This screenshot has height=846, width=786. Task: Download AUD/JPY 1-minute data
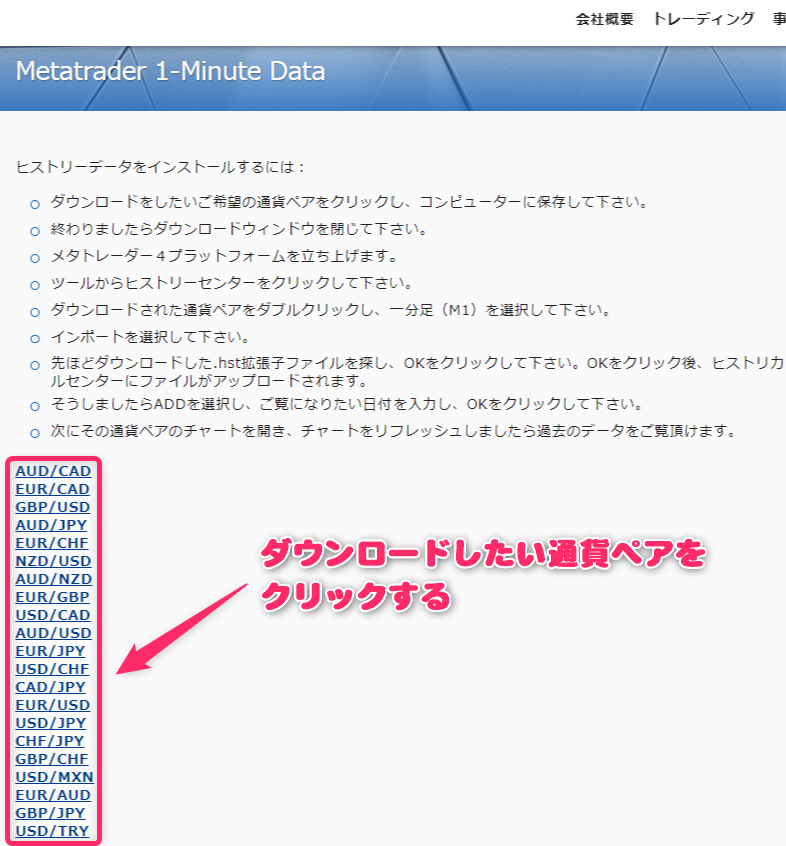tap(51, 525)
